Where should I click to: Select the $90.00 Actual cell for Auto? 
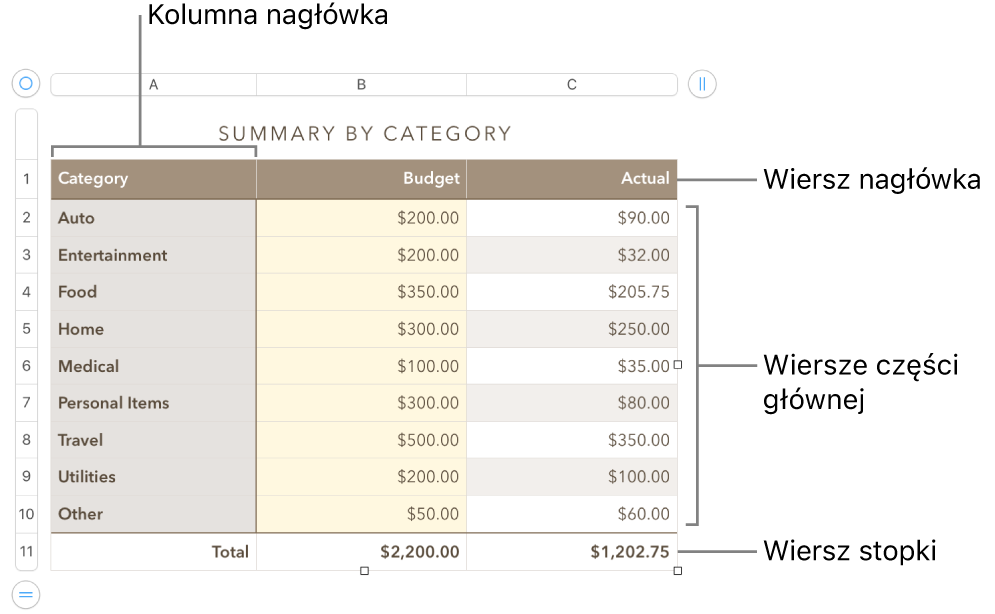pyautogui.click(x=572, y=217)
